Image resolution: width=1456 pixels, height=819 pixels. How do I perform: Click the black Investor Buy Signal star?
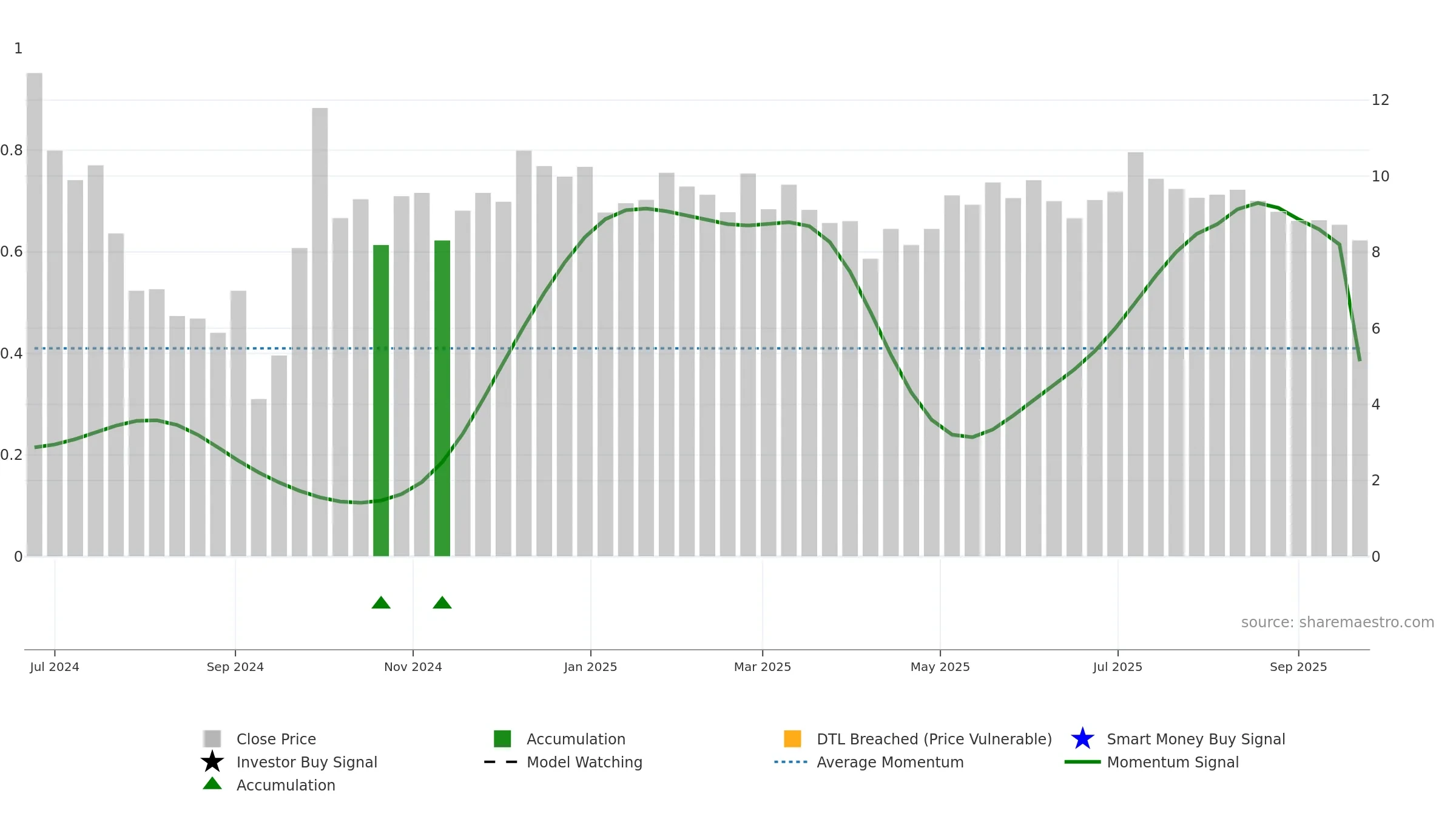coord(212,761)
